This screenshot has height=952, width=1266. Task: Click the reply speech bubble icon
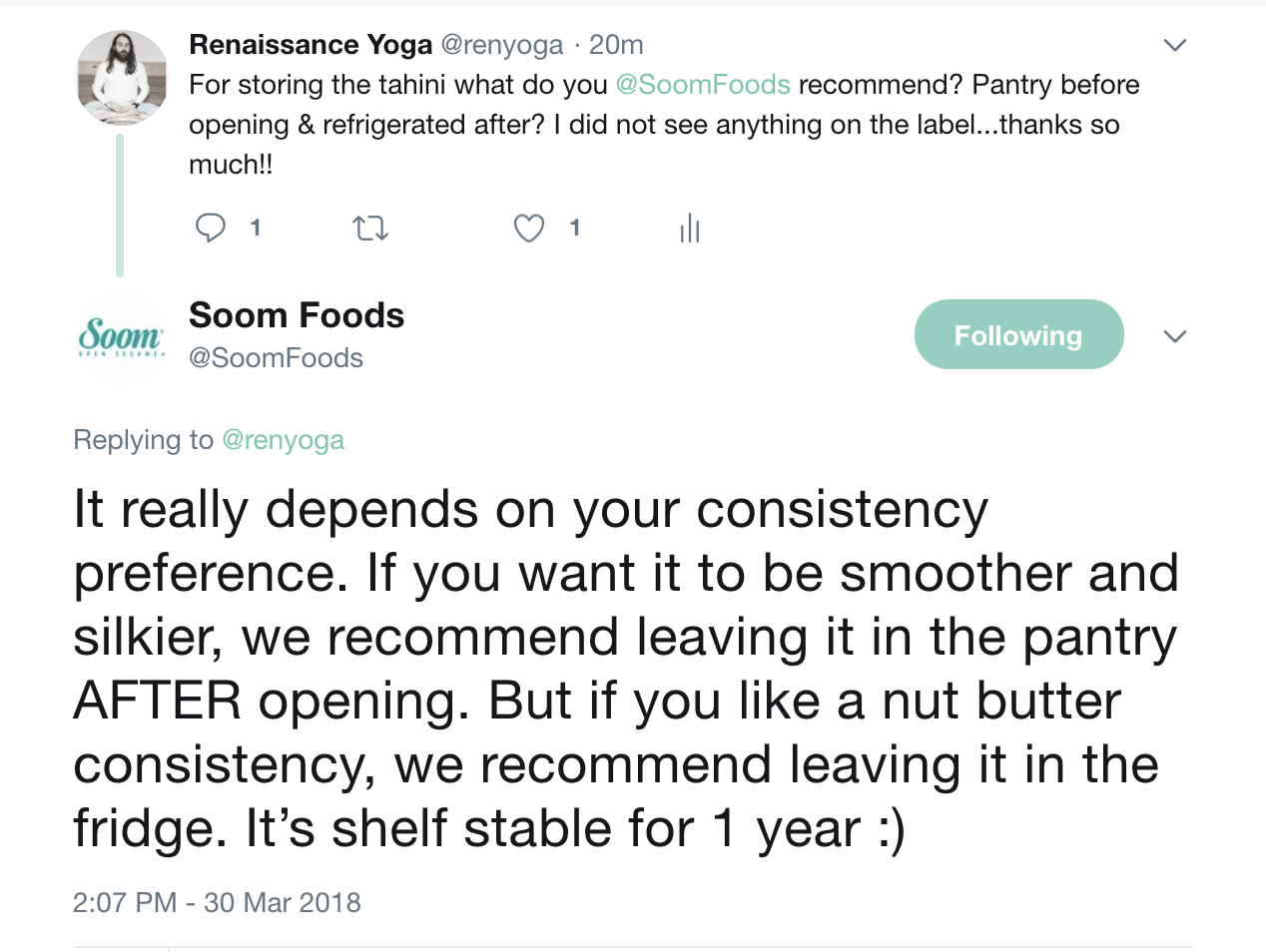(211, 229)
